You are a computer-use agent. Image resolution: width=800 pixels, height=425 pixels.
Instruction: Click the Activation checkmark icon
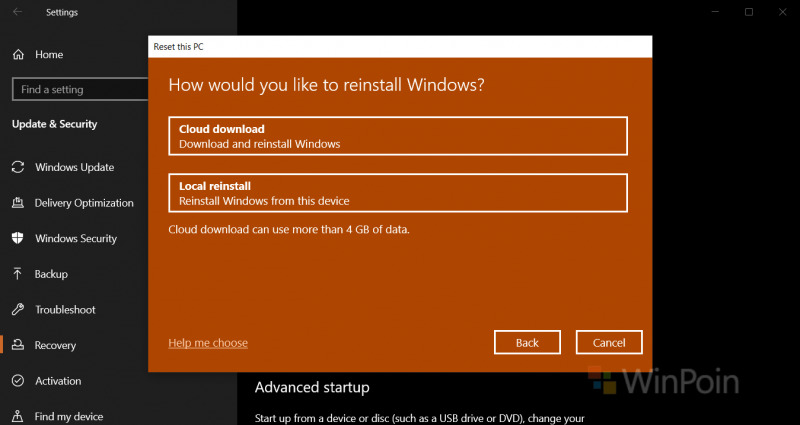(x=18, y=381)
